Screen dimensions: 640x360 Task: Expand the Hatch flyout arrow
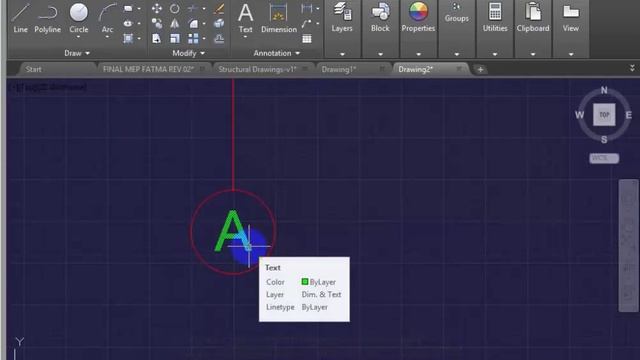coord(139,39)
